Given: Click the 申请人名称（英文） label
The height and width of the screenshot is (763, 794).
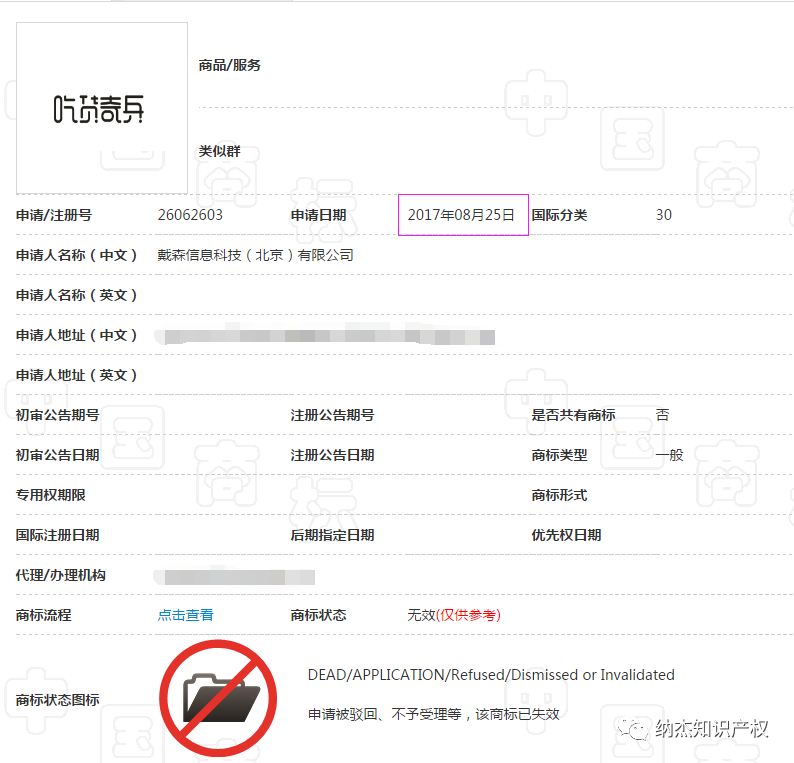Looking at the screenshot, I should (76, 295).
